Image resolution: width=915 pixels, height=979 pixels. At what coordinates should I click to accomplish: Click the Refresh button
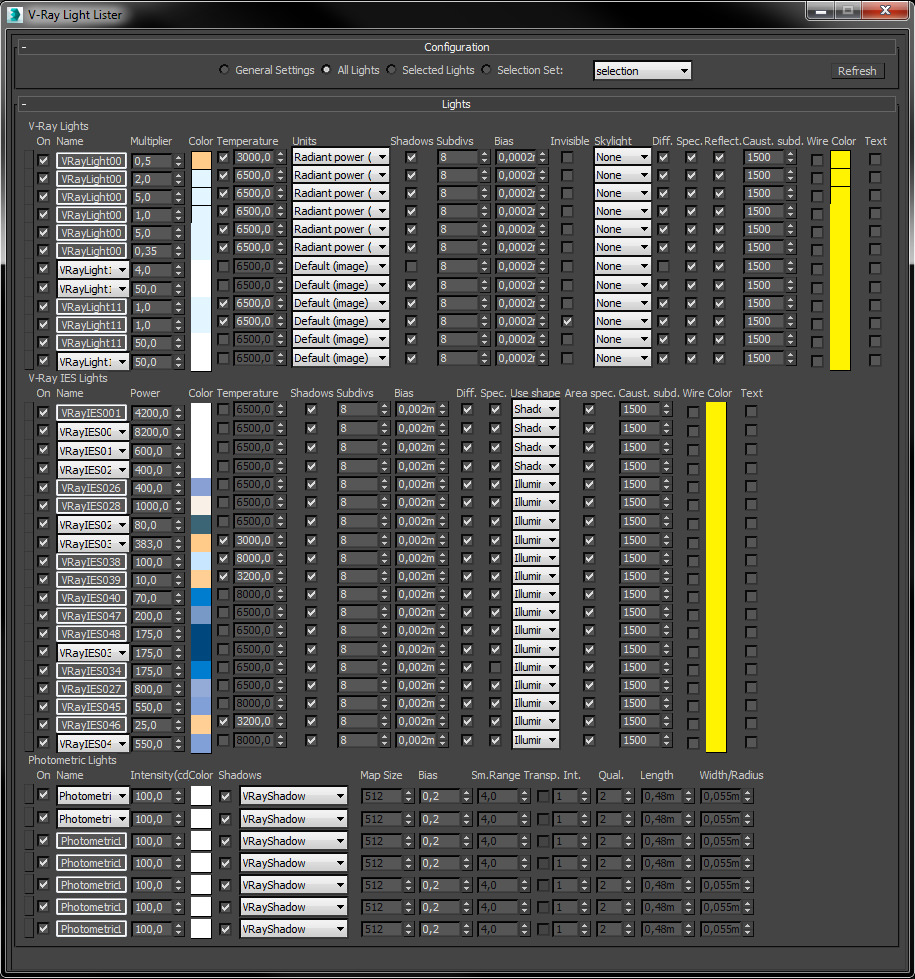click(857, 71)
